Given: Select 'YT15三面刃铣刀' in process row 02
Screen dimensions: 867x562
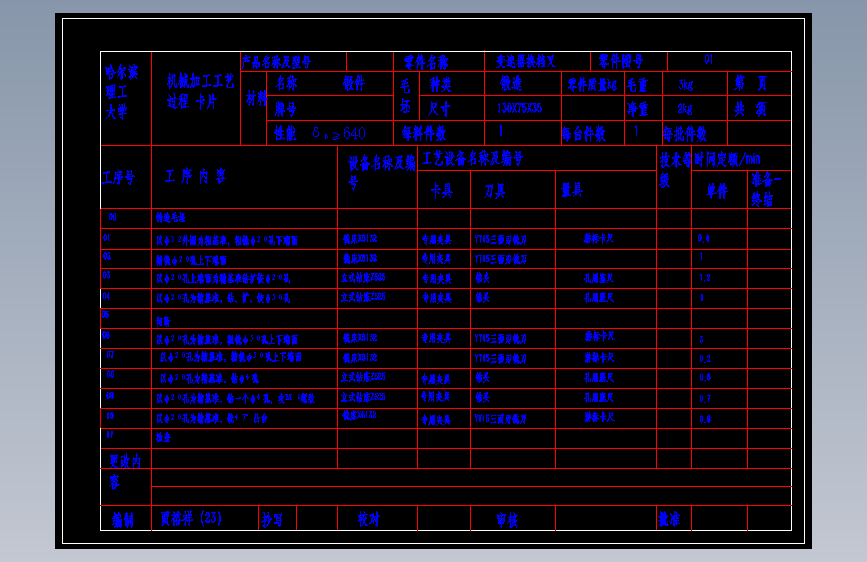Looking at the screenshot, I should pyautogui.click(x=500, y=259).
